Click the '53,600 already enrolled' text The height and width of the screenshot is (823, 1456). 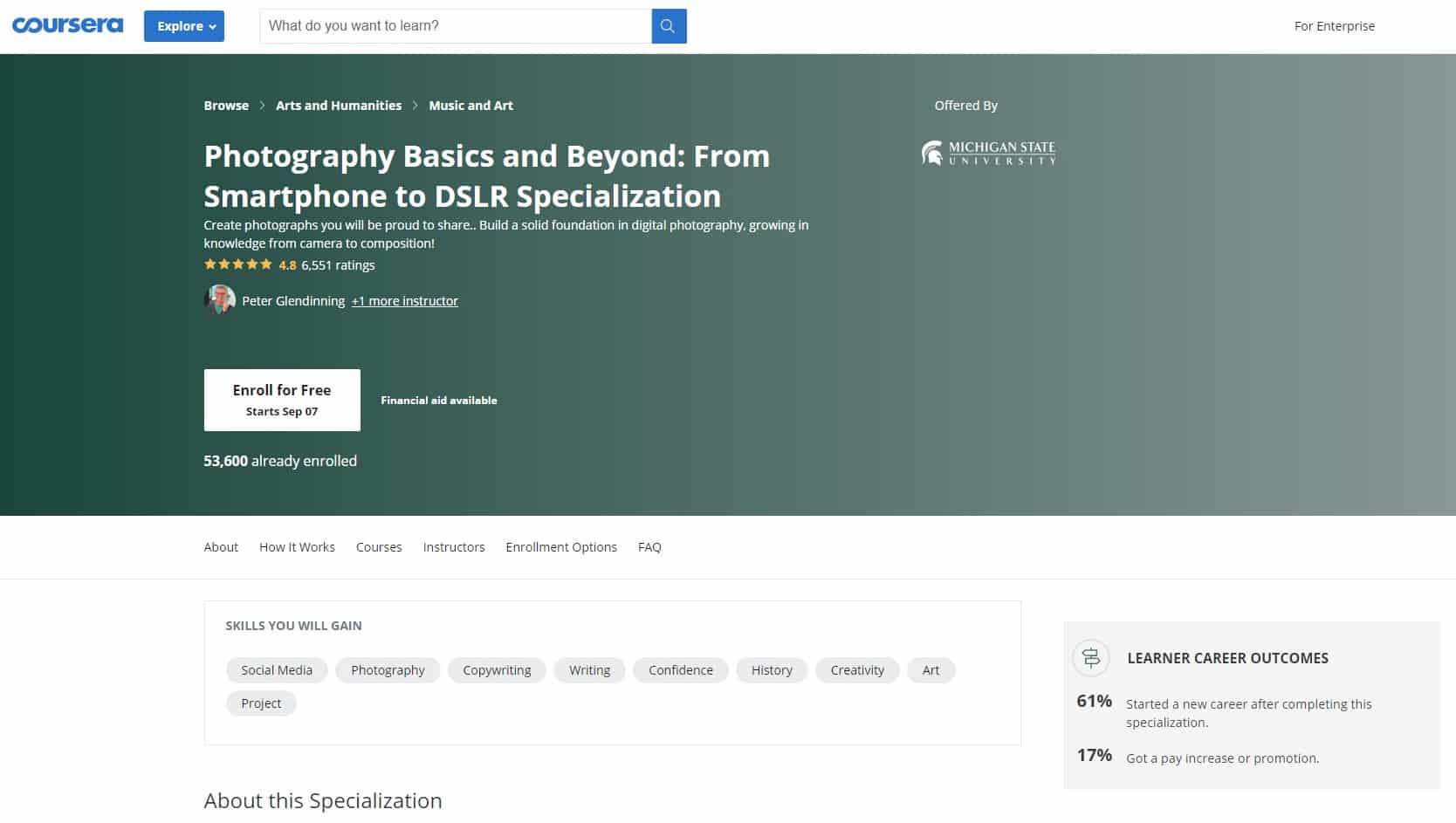tap(280, 461)
